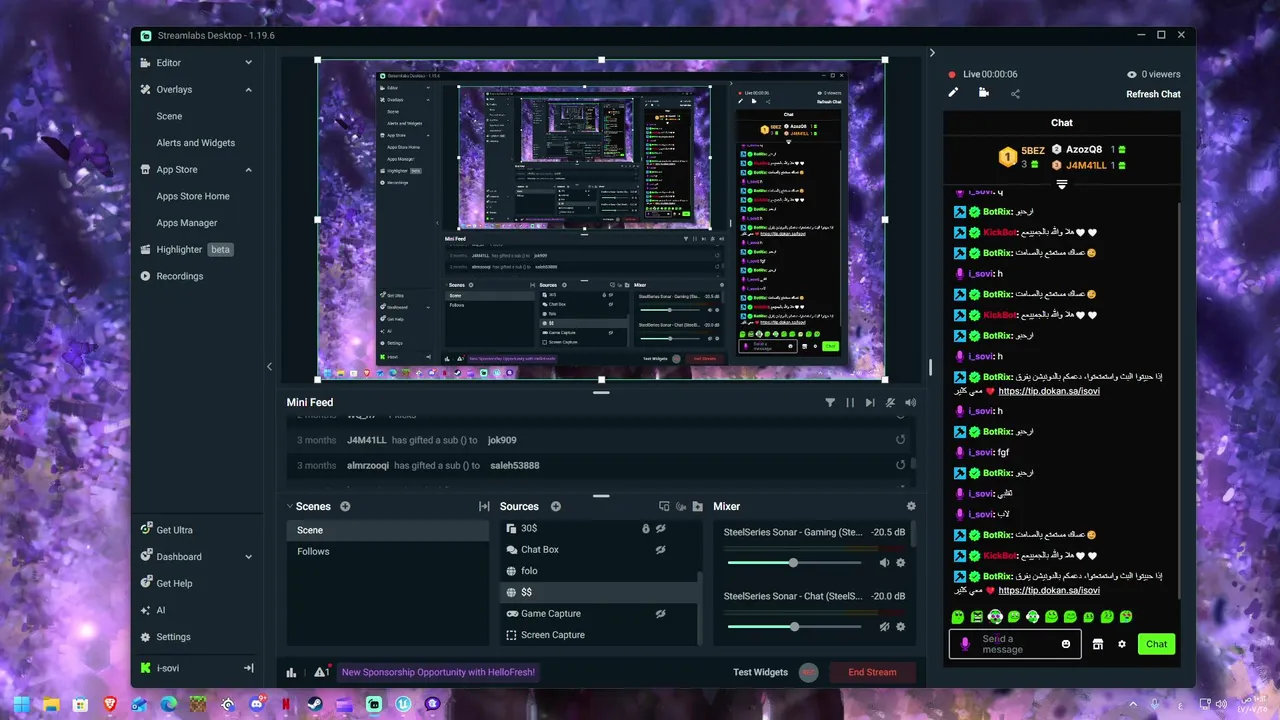1280x720 pixels.
Task: Open the notifications warning icon
Action: [x=321, y=672]
